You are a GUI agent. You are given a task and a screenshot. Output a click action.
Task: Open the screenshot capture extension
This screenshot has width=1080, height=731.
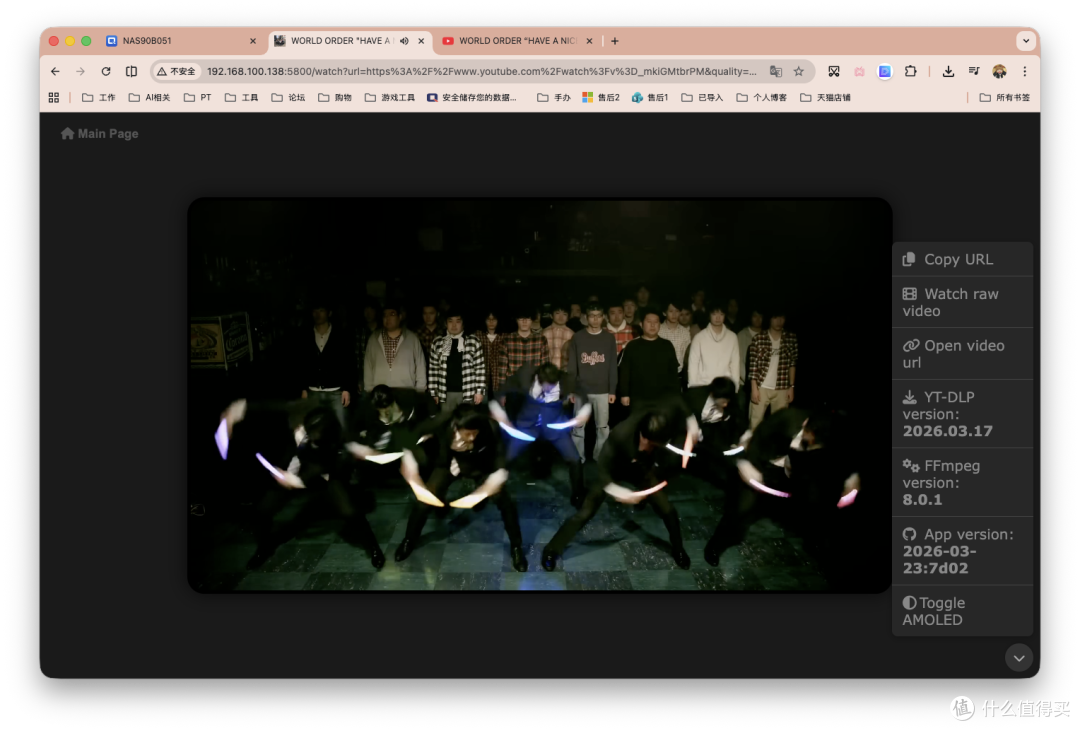pos(834,71)
